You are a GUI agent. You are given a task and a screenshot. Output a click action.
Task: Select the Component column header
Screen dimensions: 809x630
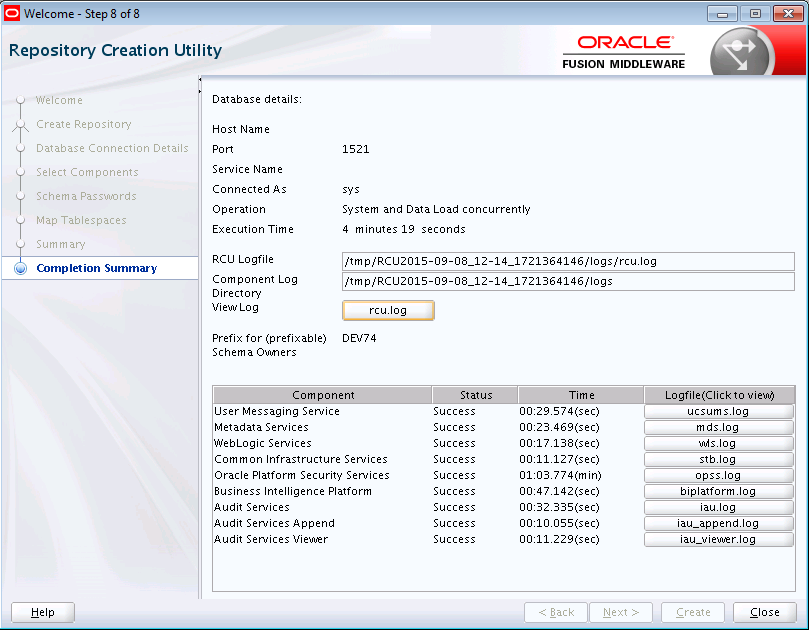pos(322,395)
